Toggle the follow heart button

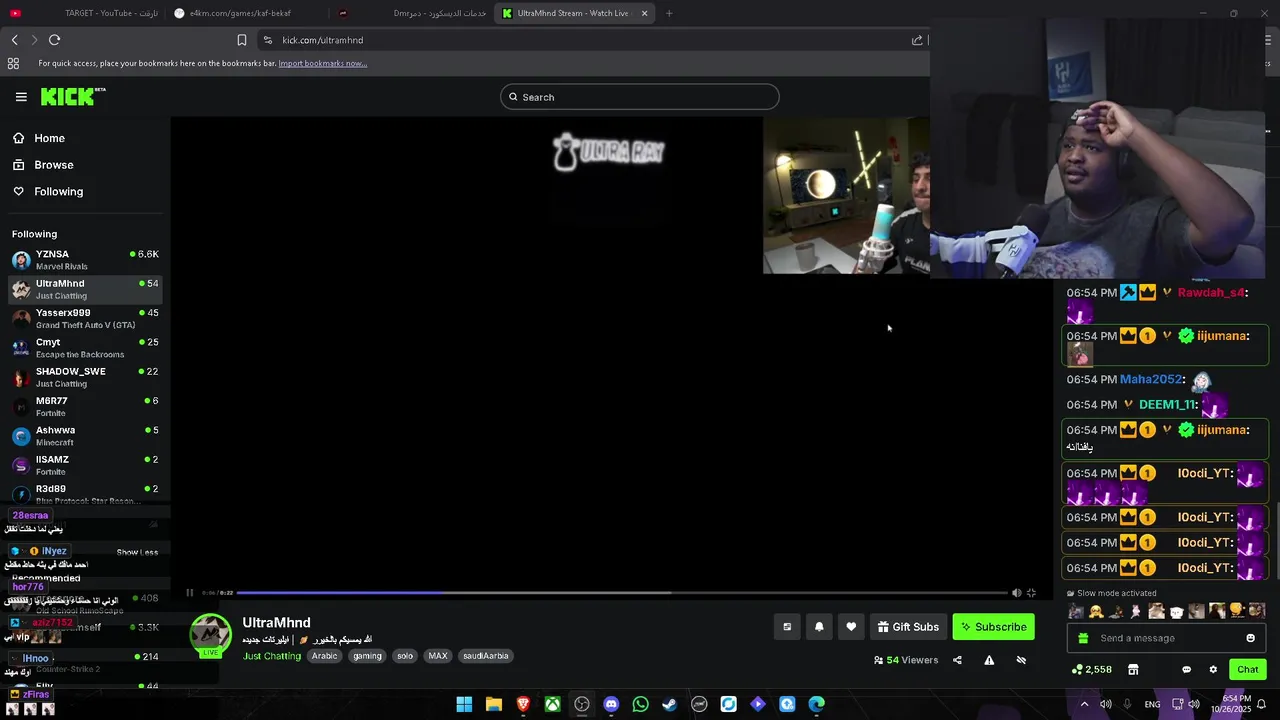click(851, 627)
